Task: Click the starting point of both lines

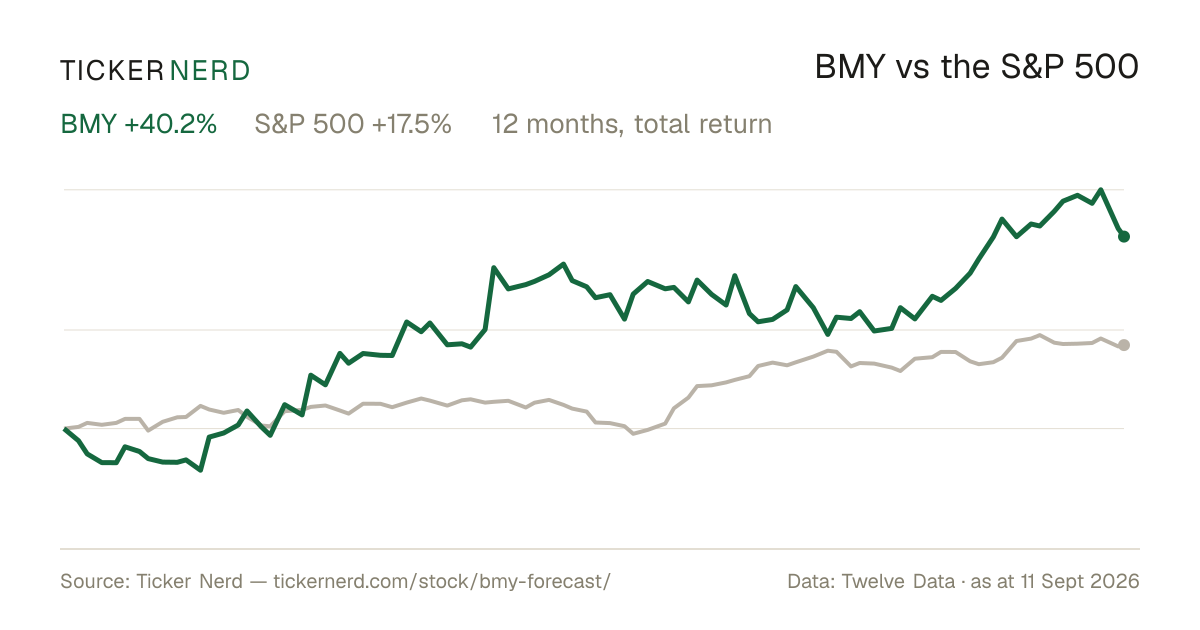Action: click(x=65, y=429)
